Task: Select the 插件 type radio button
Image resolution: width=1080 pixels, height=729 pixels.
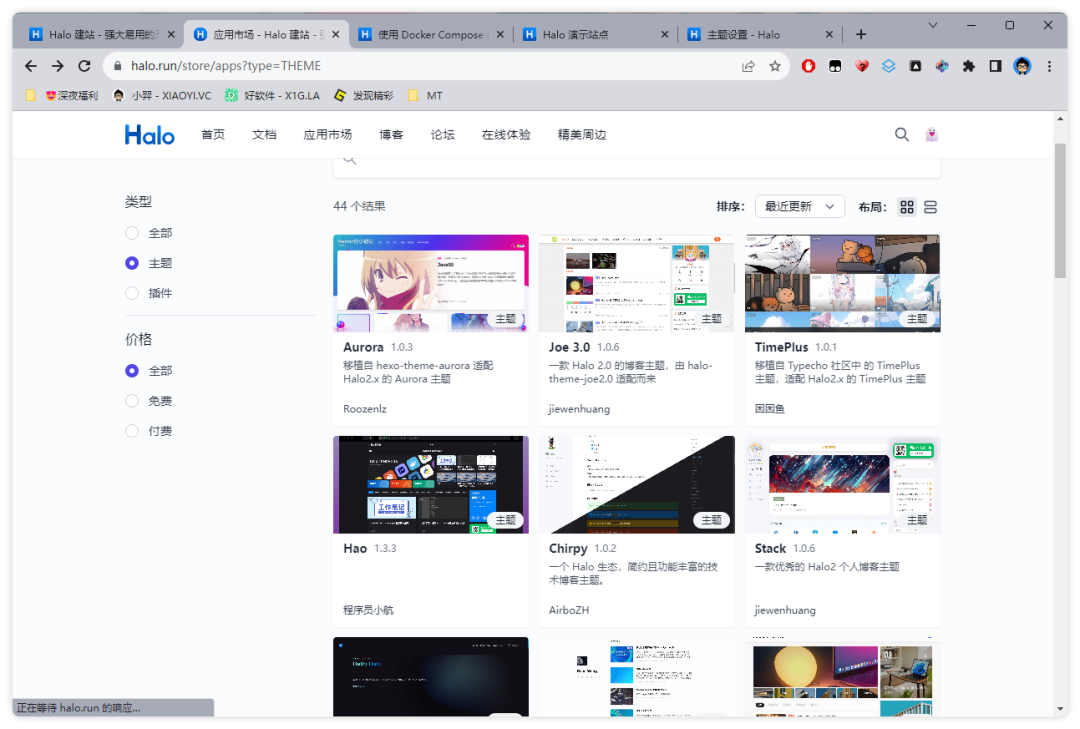Action: [132, 293]
